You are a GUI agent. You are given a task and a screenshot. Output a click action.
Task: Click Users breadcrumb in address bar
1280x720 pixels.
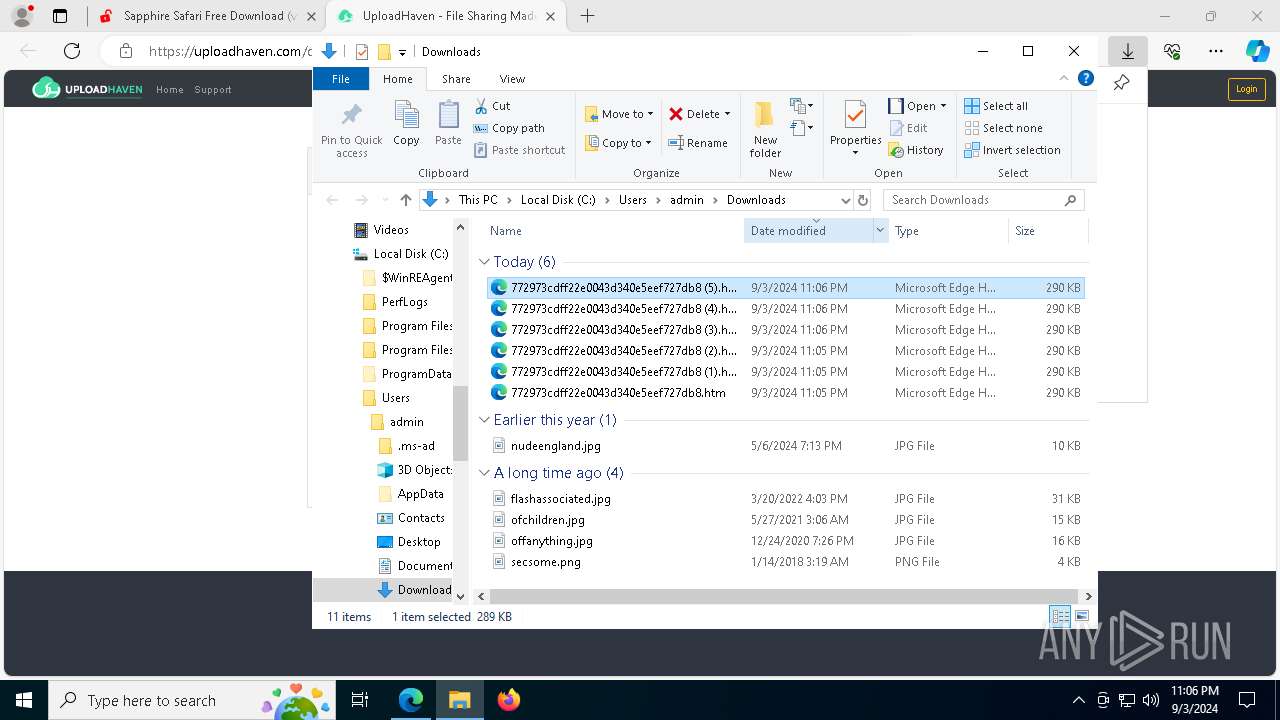coord(632,200)
